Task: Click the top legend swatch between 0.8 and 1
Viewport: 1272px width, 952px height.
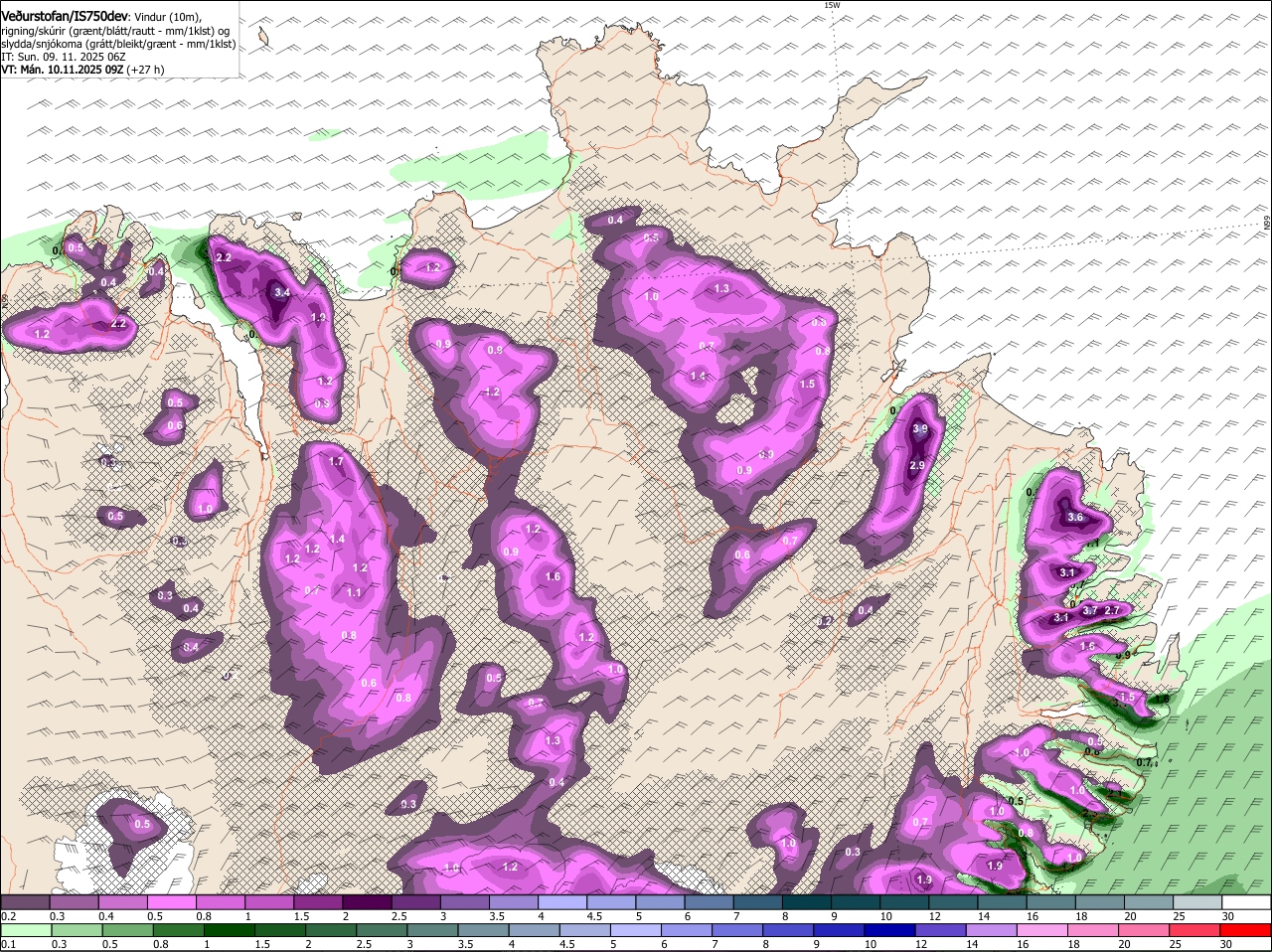Action: coord(220,901)
